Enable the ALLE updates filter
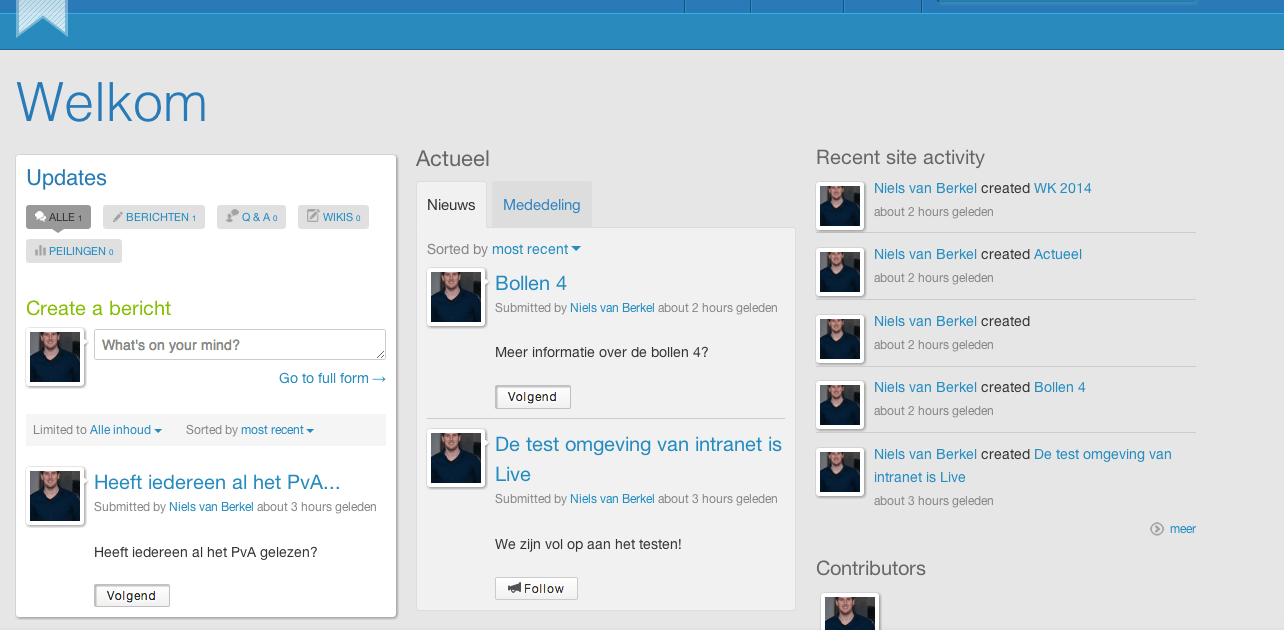Screen dimensions: 1284x630 point(58,216)
